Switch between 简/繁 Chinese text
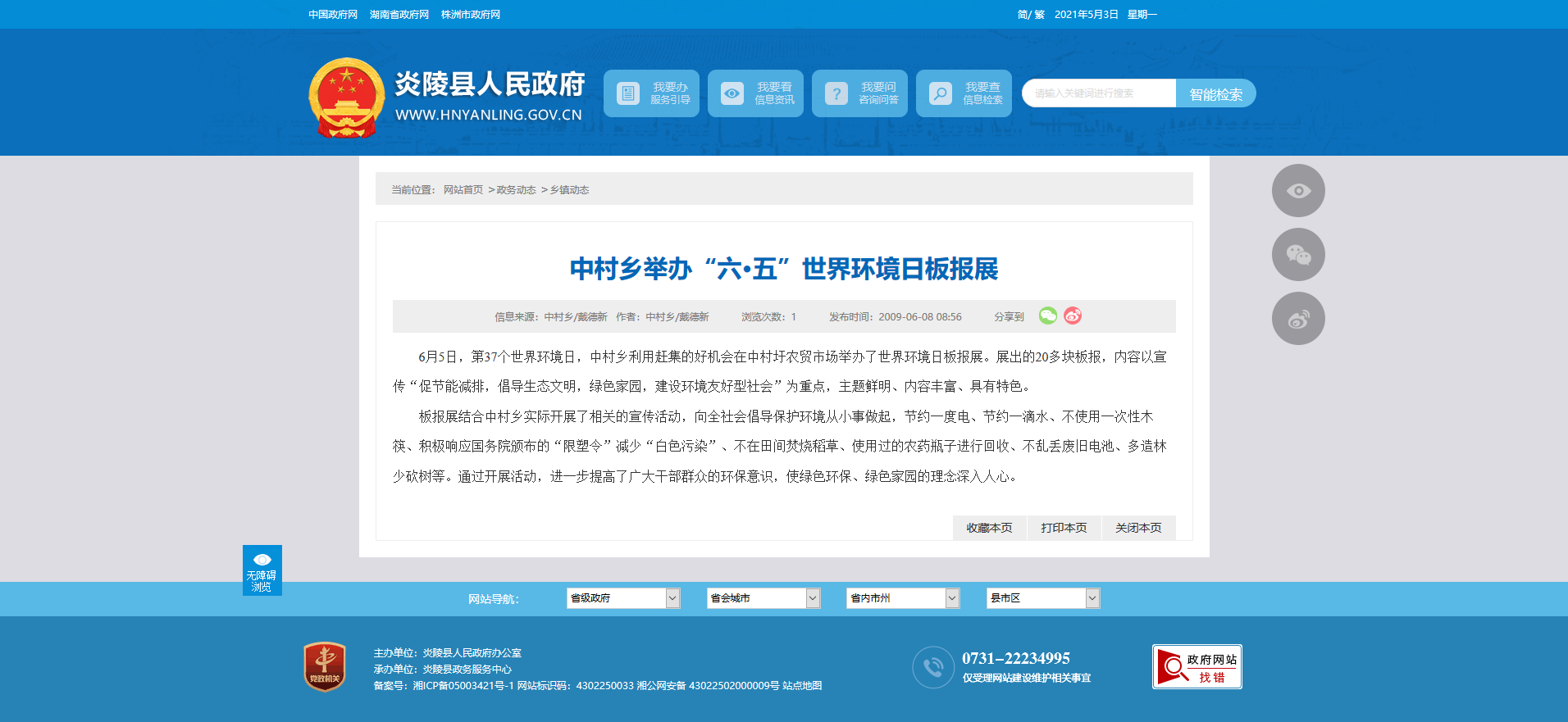Screen dimensions: 1568x722 pyautogui.click(x=1031, y=15)
